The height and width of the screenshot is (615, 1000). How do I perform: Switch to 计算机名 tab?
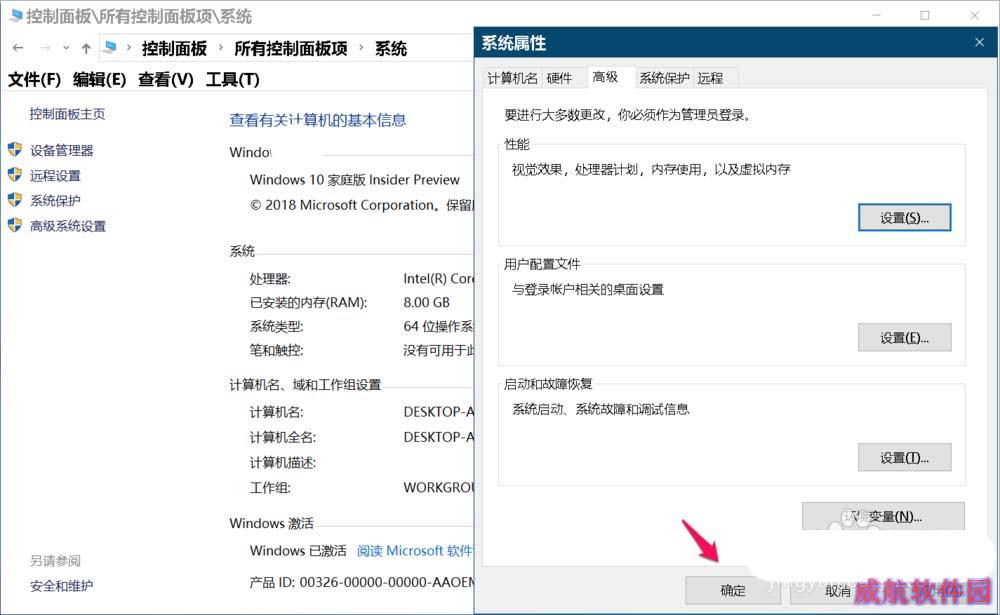tap(512, 78)
